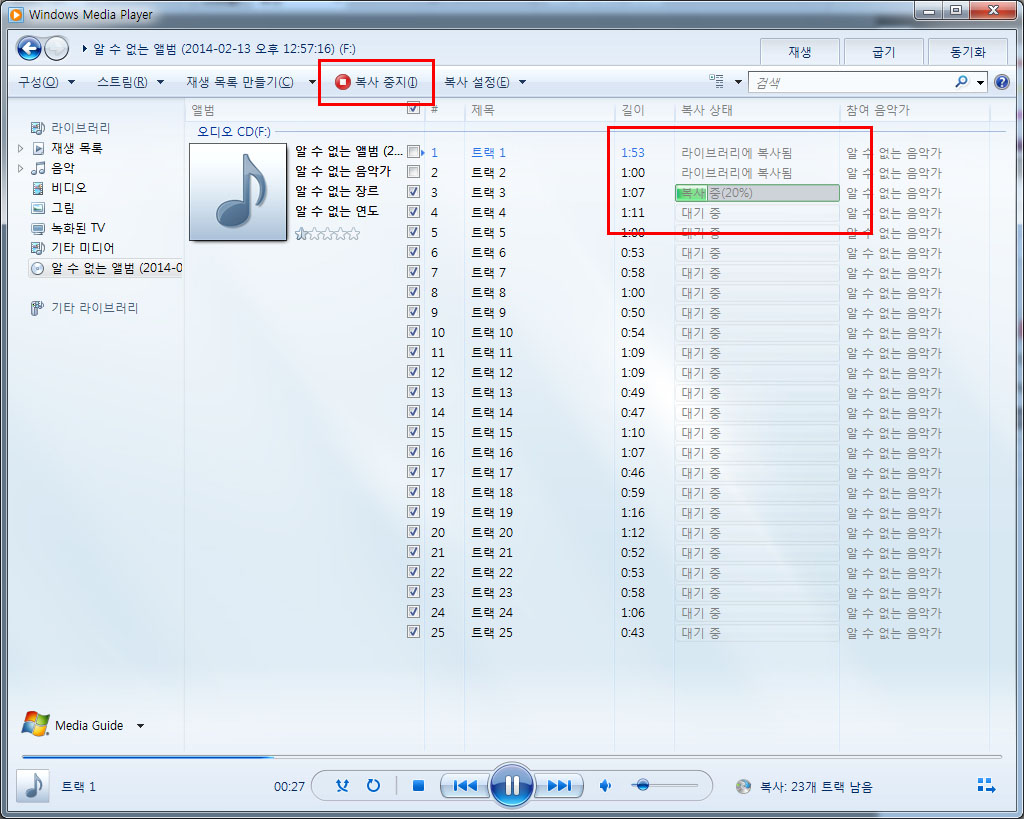Click the Media Guide logo

35,724
